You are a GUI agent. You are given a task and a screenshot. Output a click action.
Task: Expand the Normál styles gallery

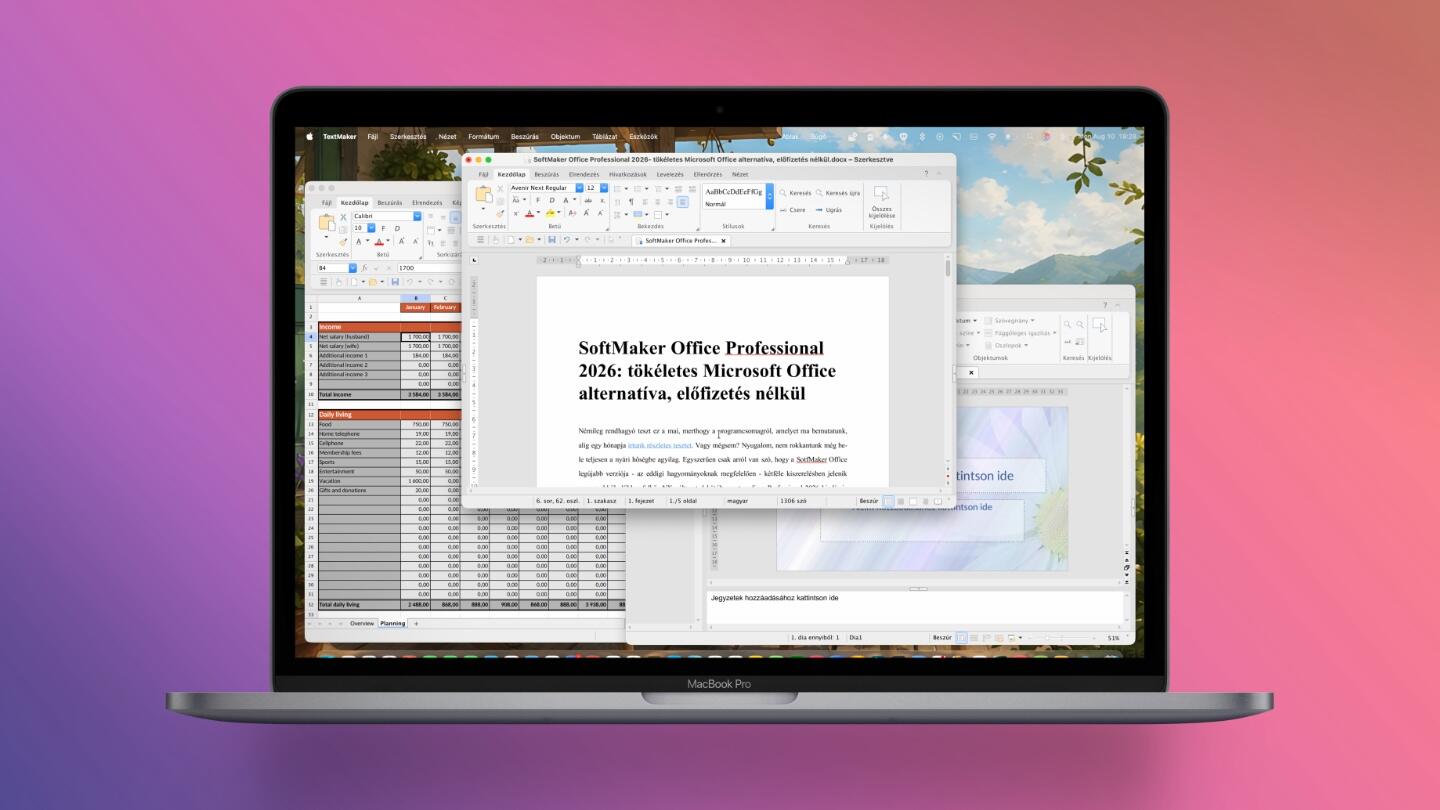[769, 197]
